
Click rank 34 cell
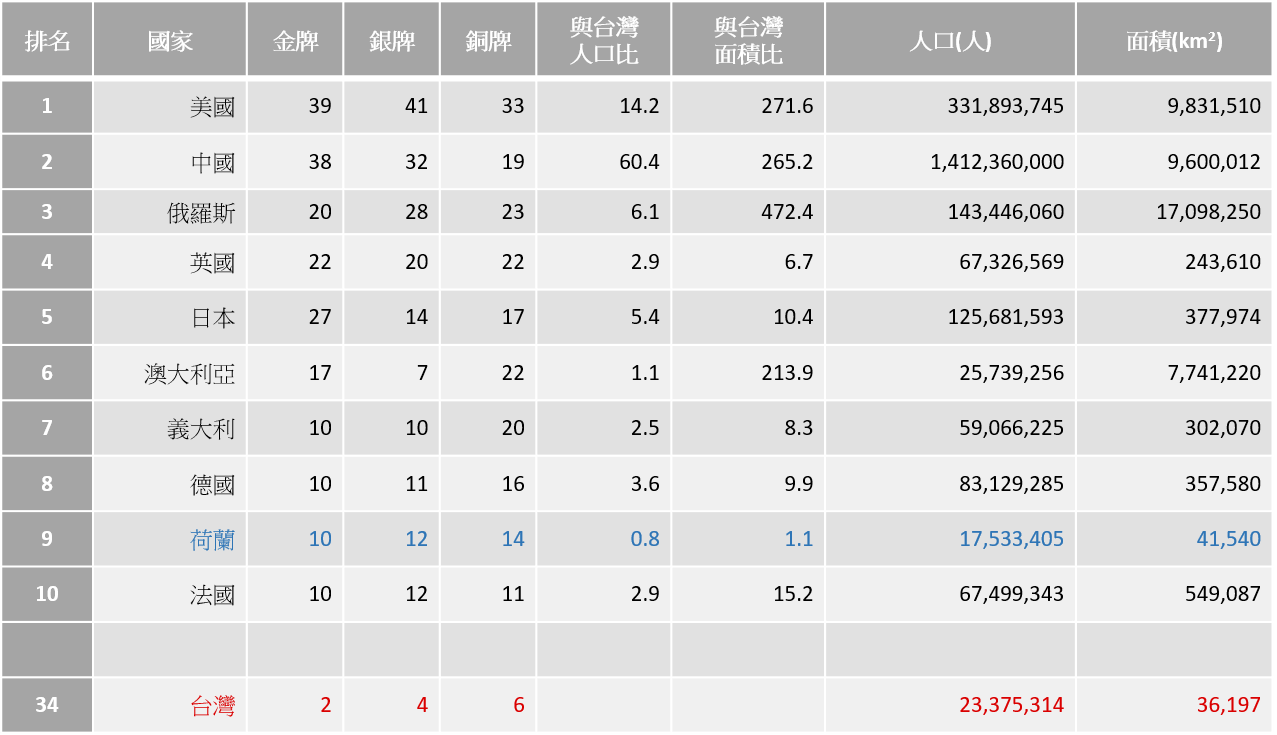(47, 706)
